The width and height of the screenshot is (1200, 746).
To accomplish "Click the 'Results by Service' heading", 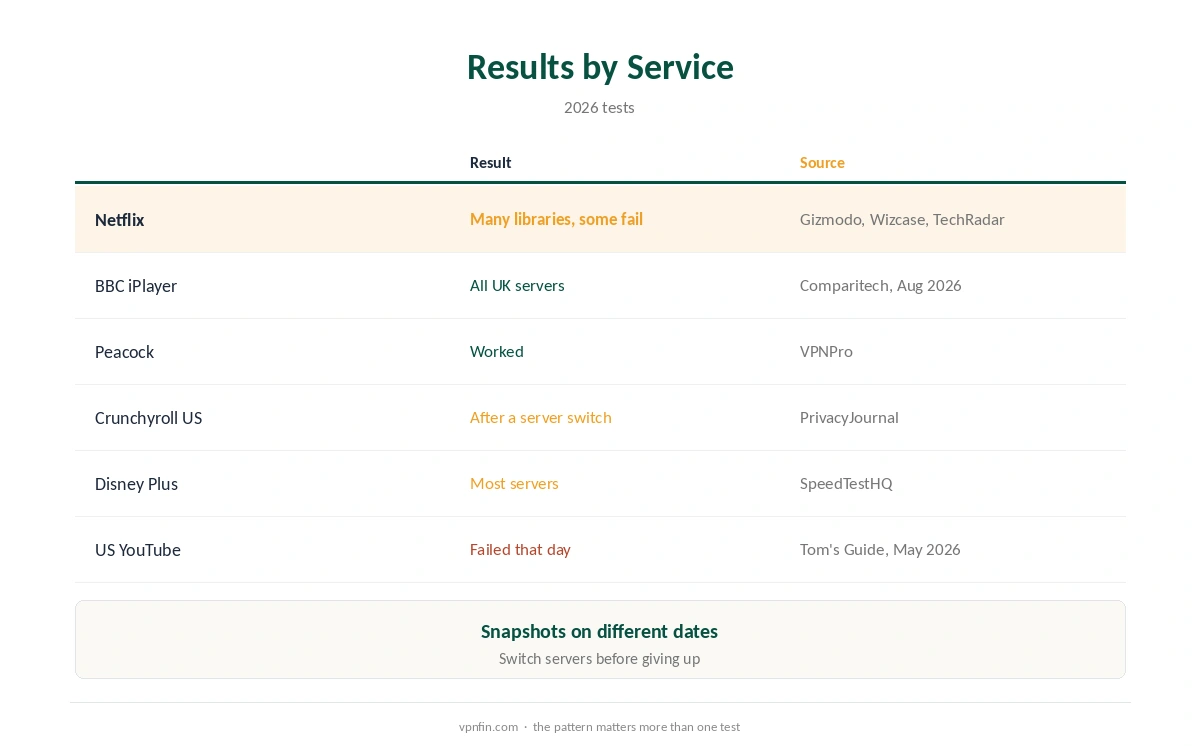I will coord(600,67).
